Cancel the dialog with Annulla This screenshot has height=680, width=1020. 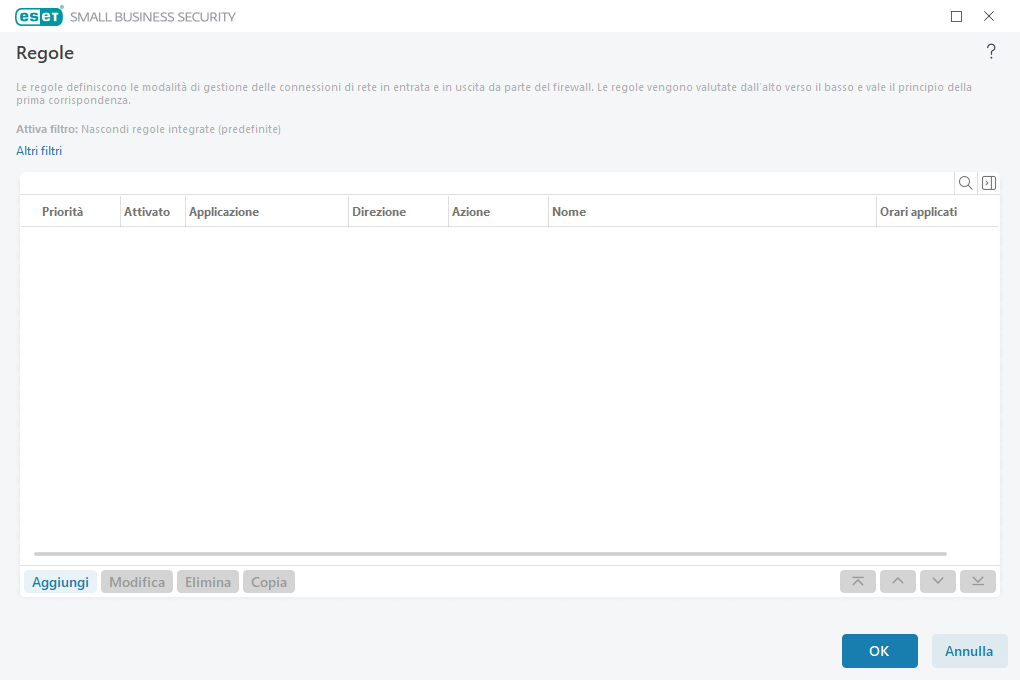[969, 650]
